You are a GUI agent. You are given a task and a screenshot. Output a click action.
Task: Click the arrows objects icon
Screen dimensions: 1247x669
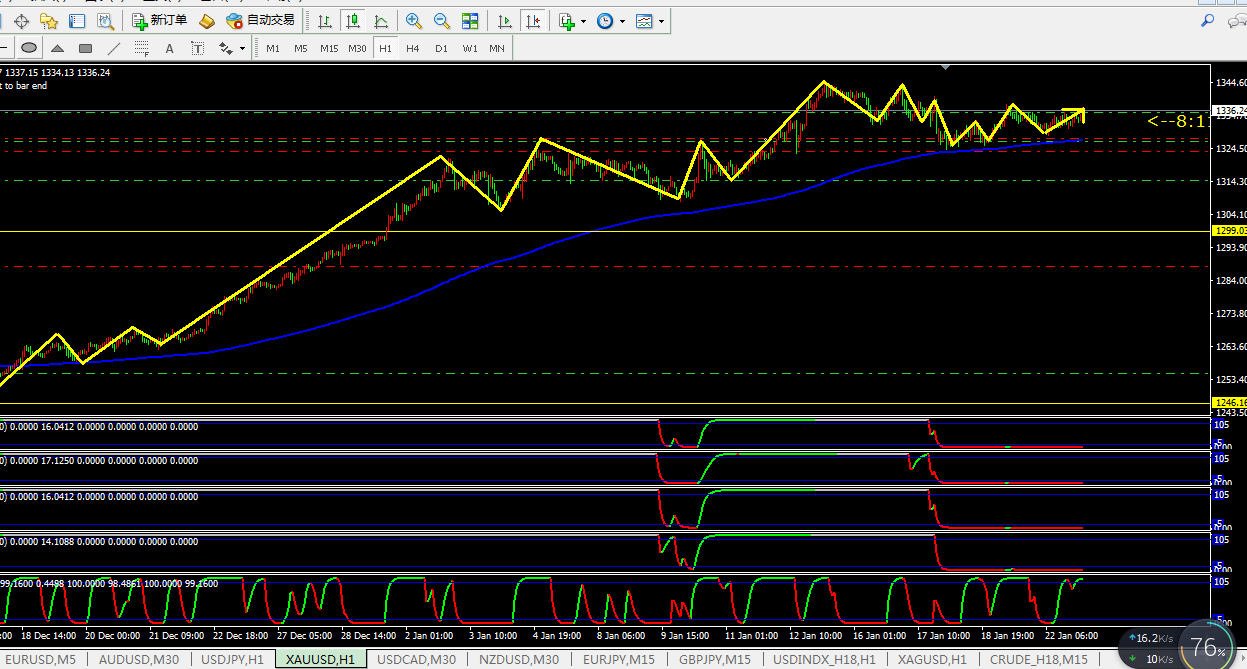[x=225, y=48]
